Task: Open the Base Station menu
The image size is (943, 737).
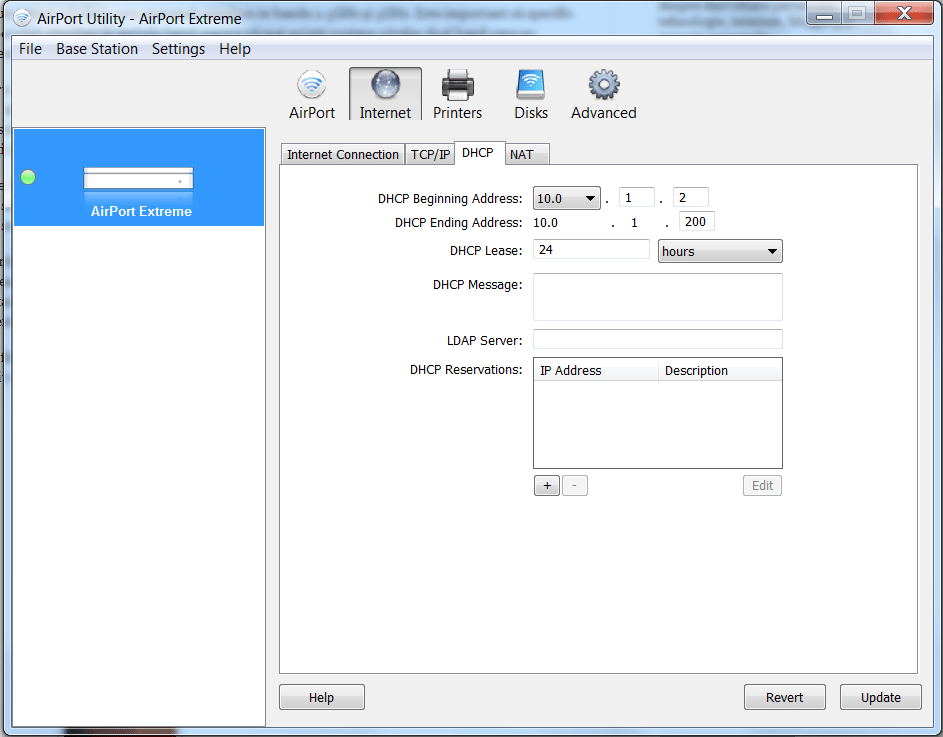Action: [97, 49]
